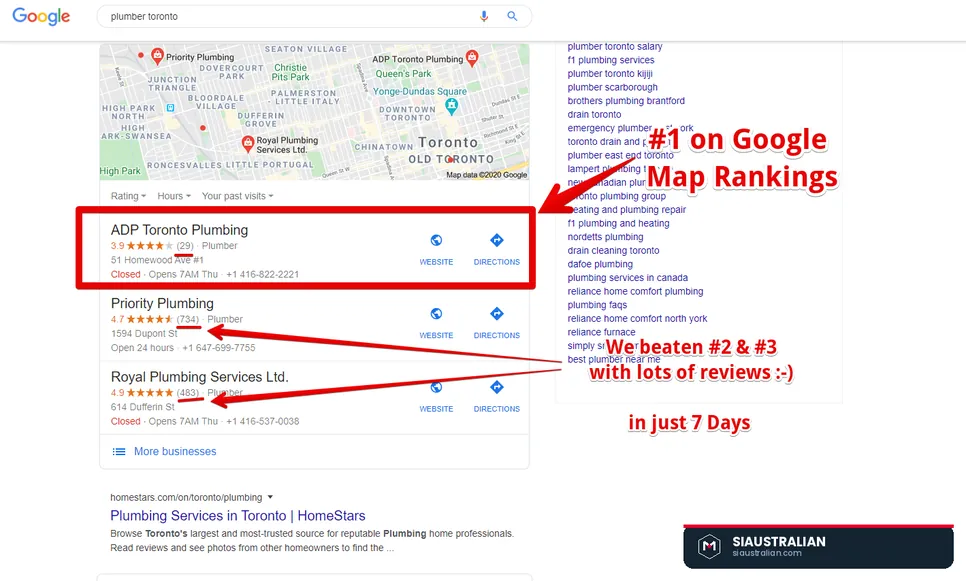Expand Your past visits filter dropdown
This screenshot has width=966, height=581.
coord(237,196)
